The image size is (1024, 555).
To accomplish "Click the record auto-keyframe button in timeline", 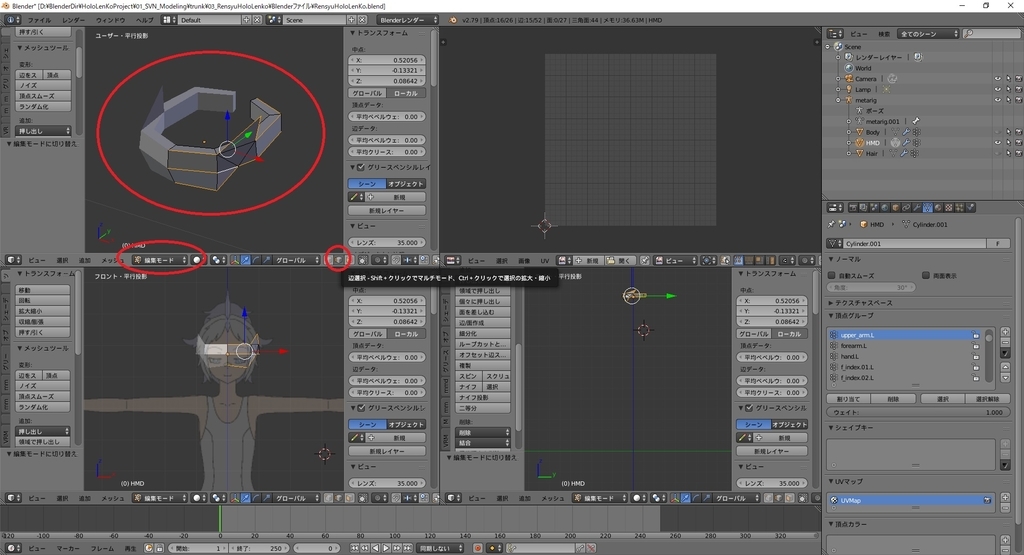I will (x=478, y=548).
